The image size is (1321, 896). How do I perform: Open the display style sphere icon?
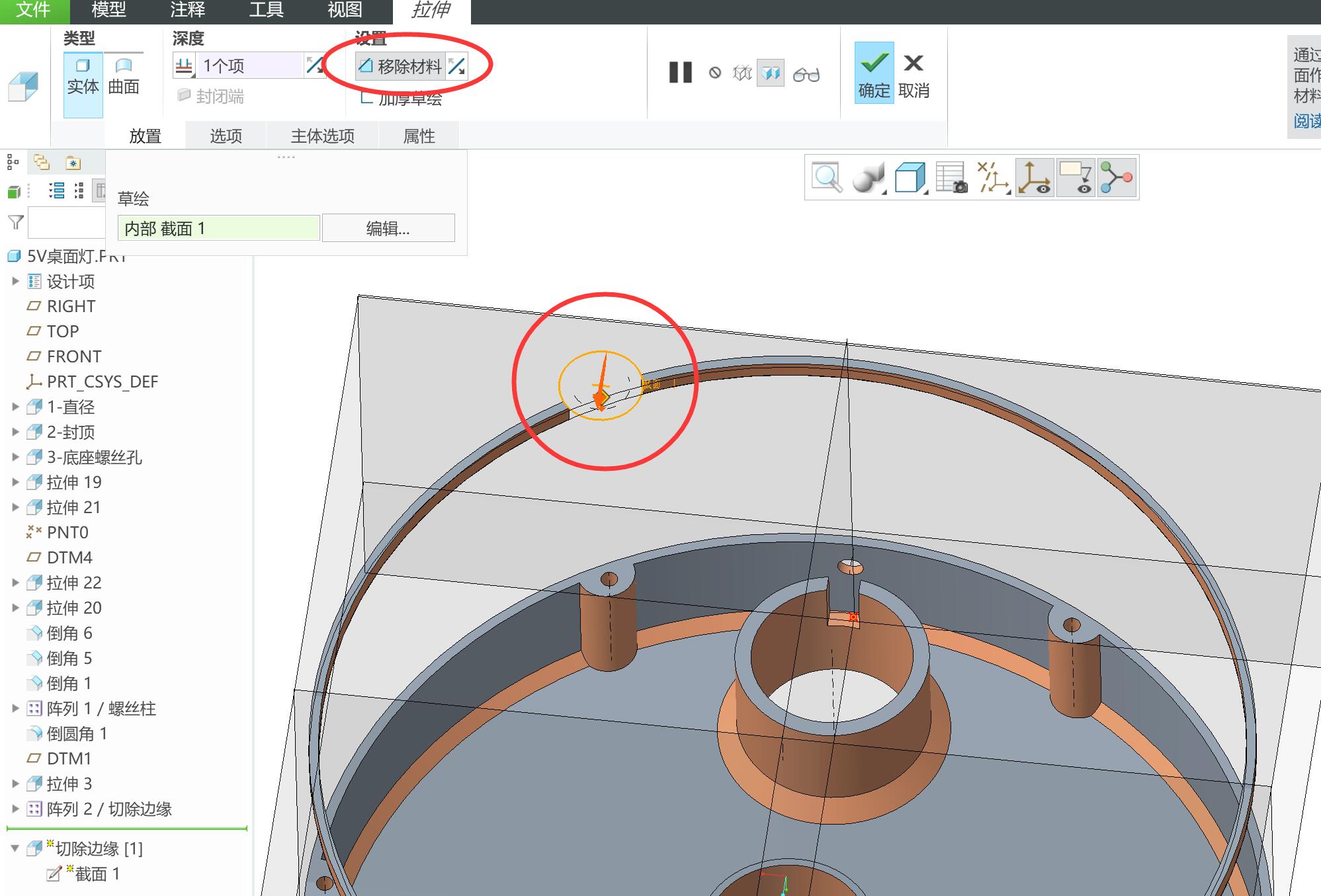point(869,178)
